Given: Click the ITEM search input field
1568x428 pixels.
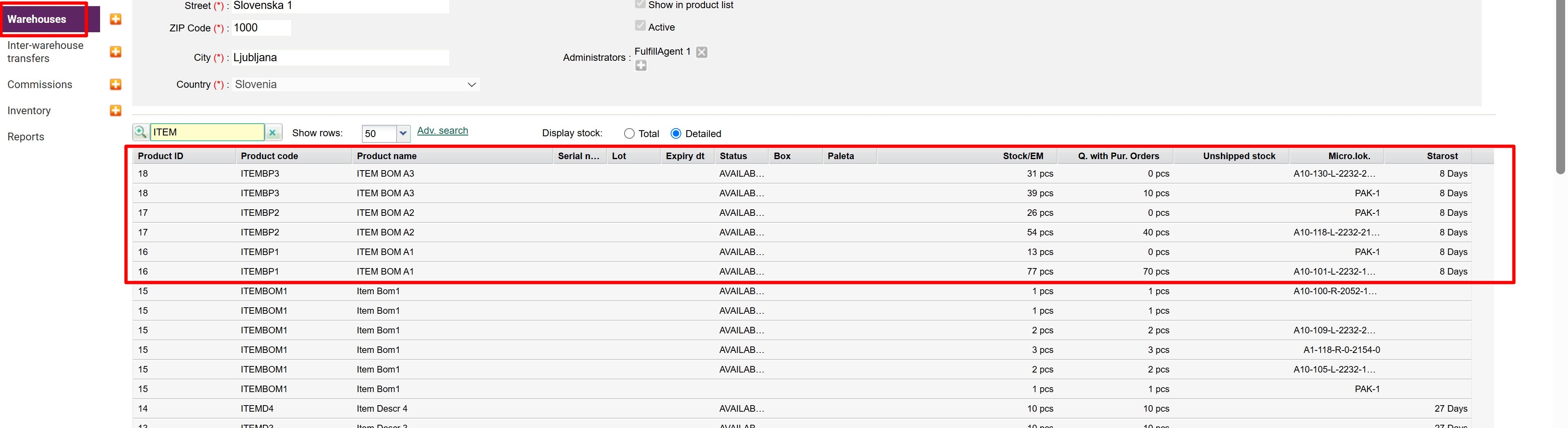Looking at the screenshot, I should pyautogui.click(x=207, y=133).
